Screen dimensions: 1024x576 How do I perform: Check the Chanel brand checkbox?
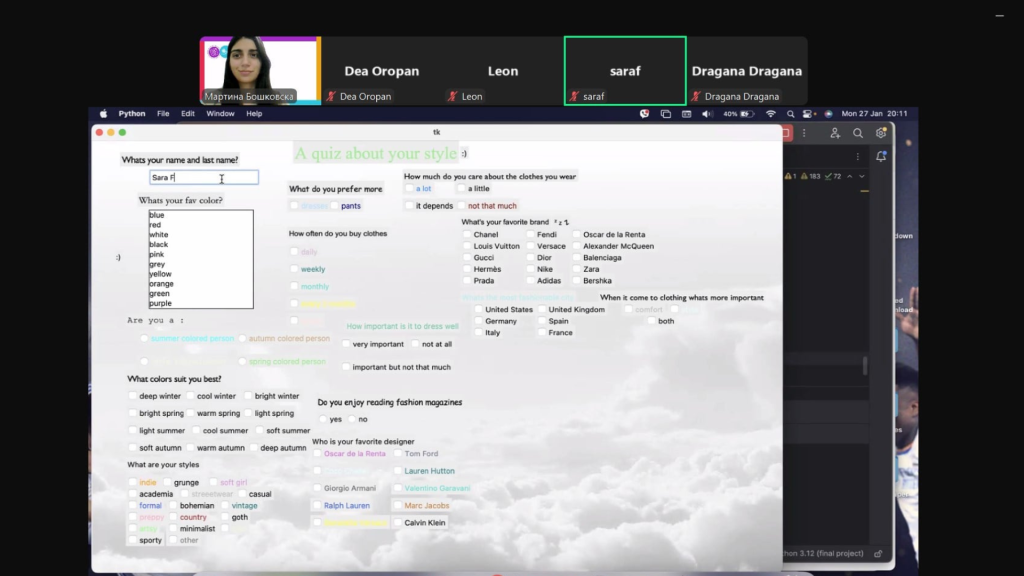pos(467,235)
